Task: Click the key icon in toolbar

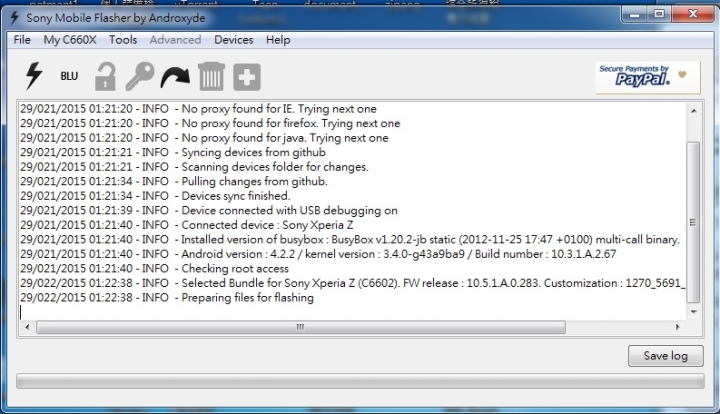Action: click(140, 76)
